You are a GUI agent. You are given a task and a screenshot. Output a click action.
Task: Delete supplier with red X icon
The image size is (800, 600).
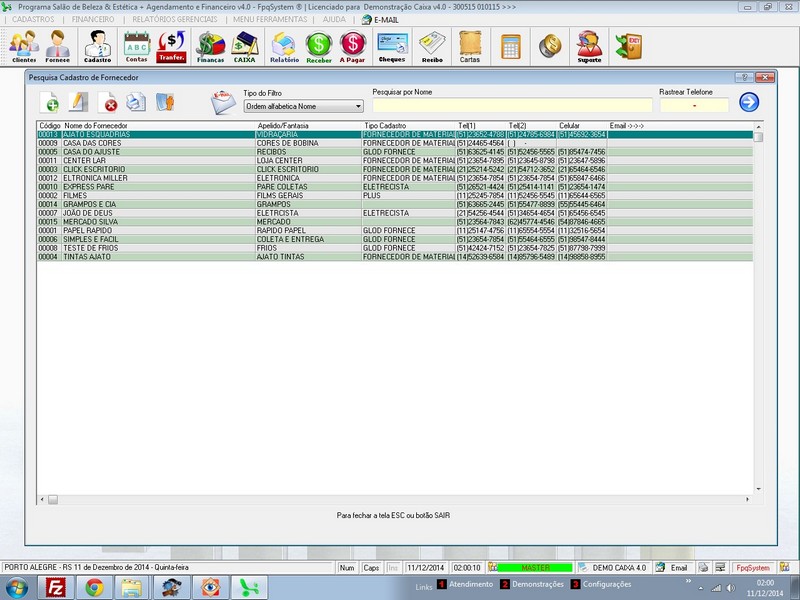coord(108,102)
